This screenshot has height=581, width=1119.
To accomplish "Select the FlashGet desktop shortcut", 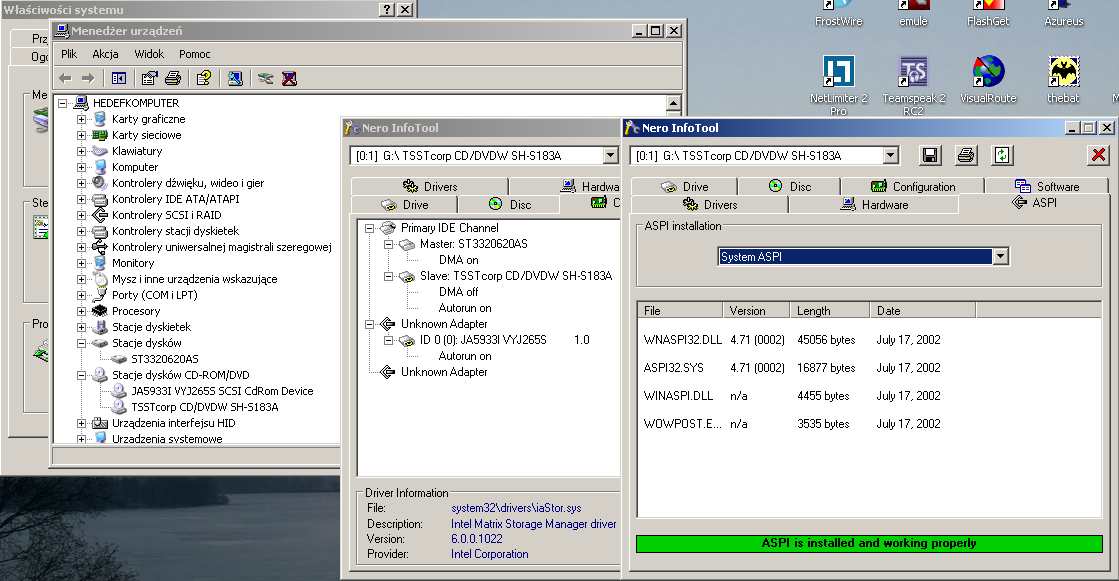I will click(x=988, y=14).
